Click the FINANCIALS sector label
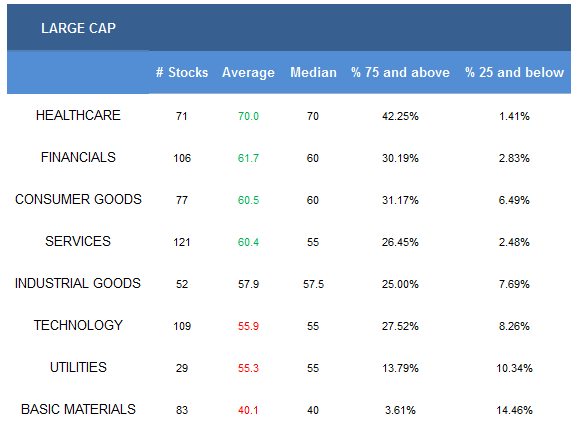Image resolution: width=575 pixels, height=428 pixels. pos(78,157)
